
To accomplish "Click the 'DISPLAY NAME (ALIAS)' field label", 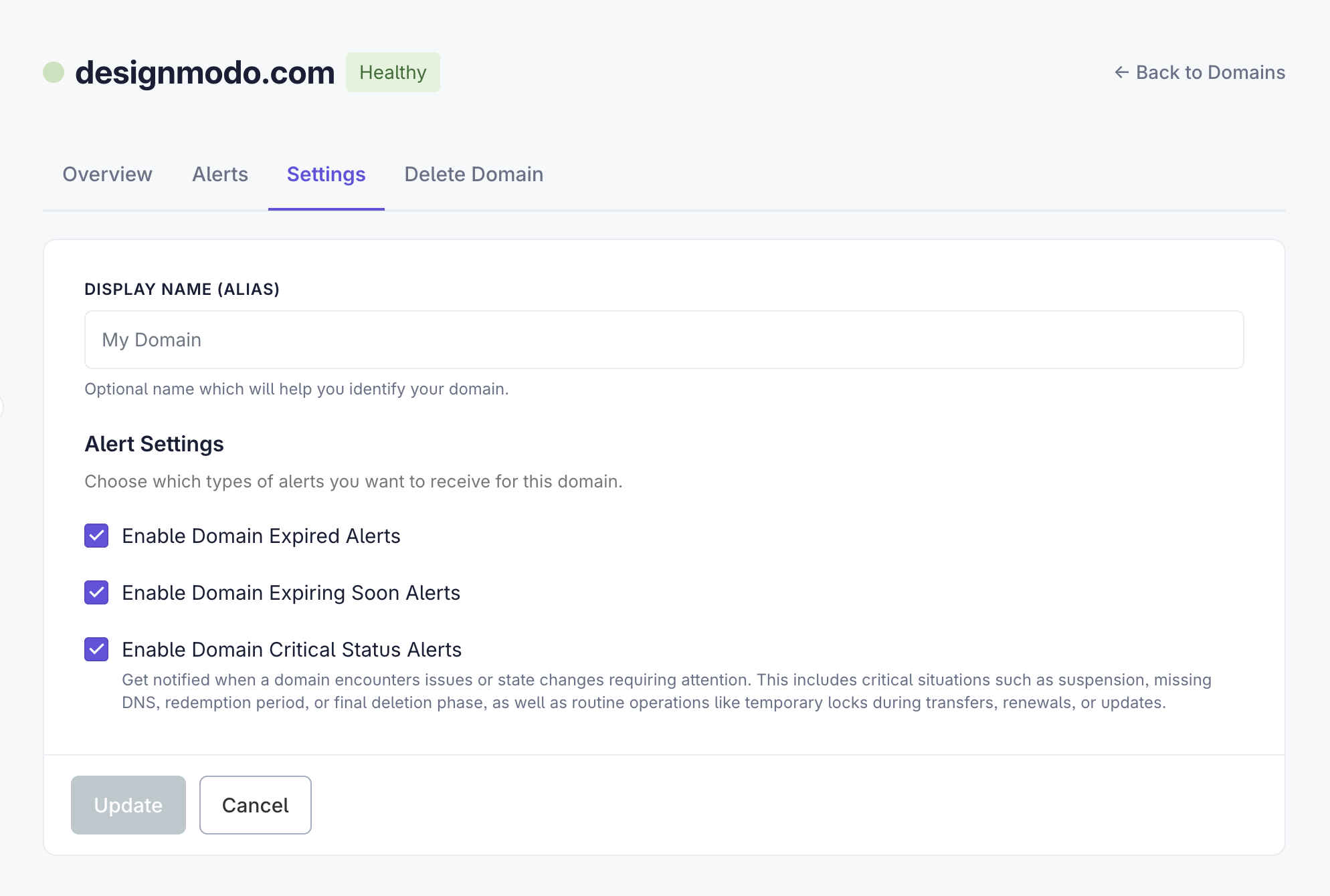I will [x=182, y=290].
